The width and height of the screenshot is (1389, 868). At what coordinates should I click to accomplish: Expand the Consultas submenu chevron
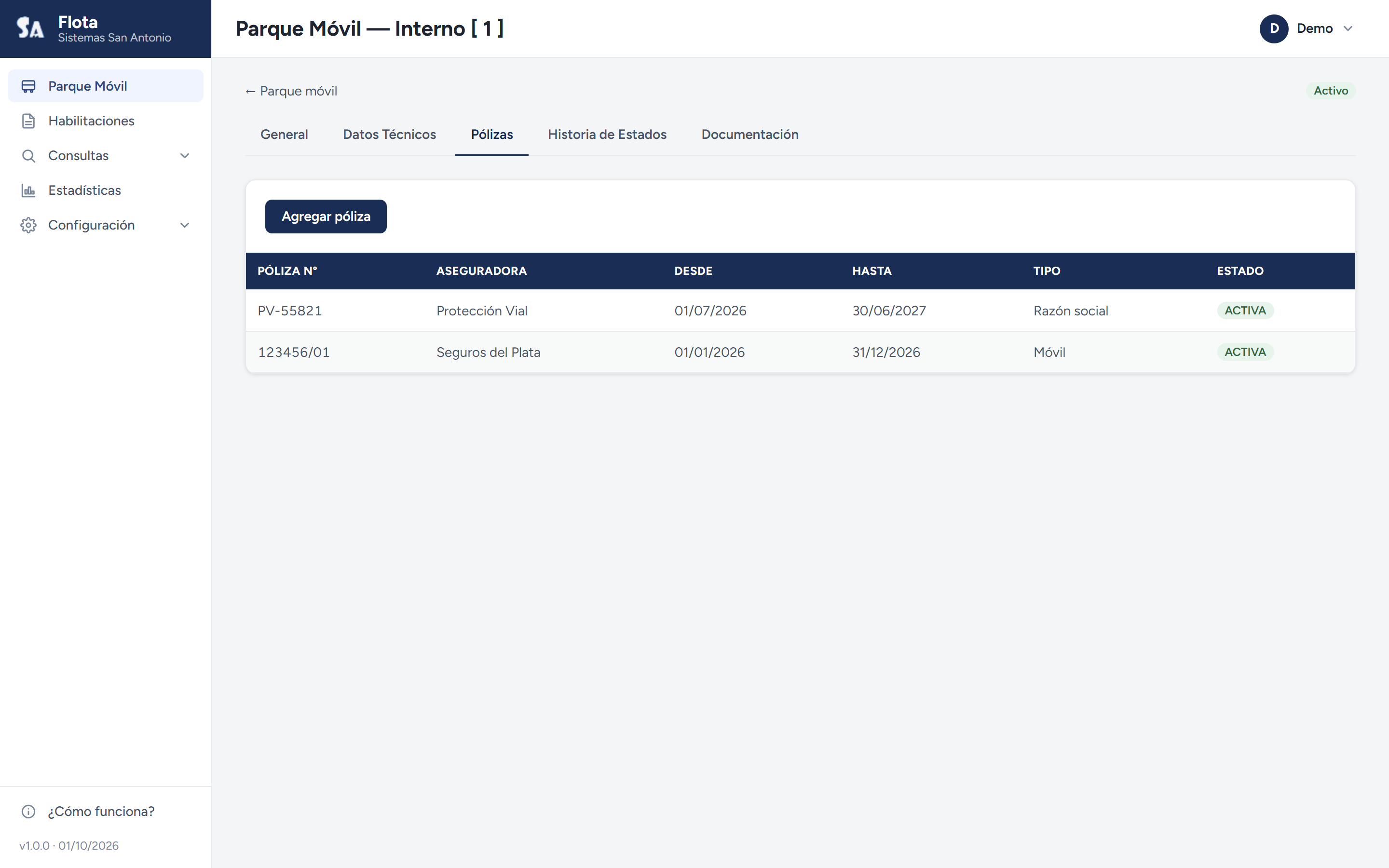185,156
